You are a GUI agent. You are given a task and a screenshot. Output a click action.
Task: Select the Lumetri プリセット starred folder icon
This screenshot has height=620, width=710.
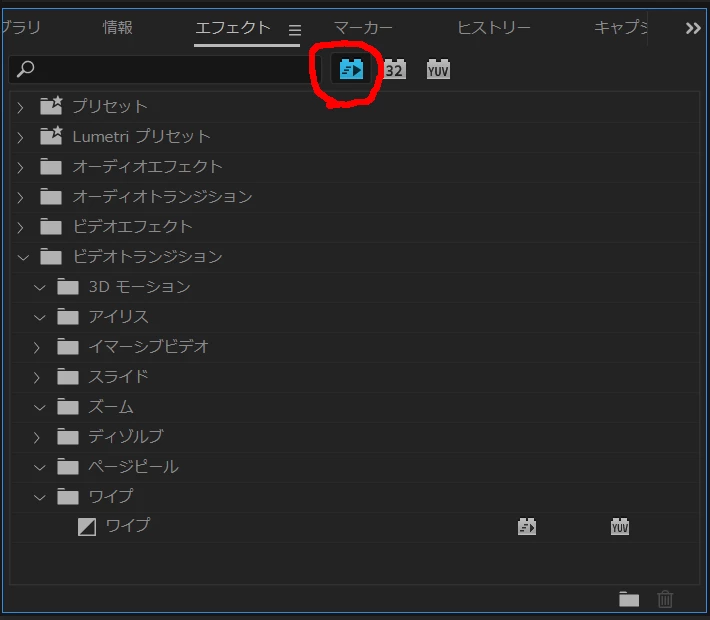[51, 135]
